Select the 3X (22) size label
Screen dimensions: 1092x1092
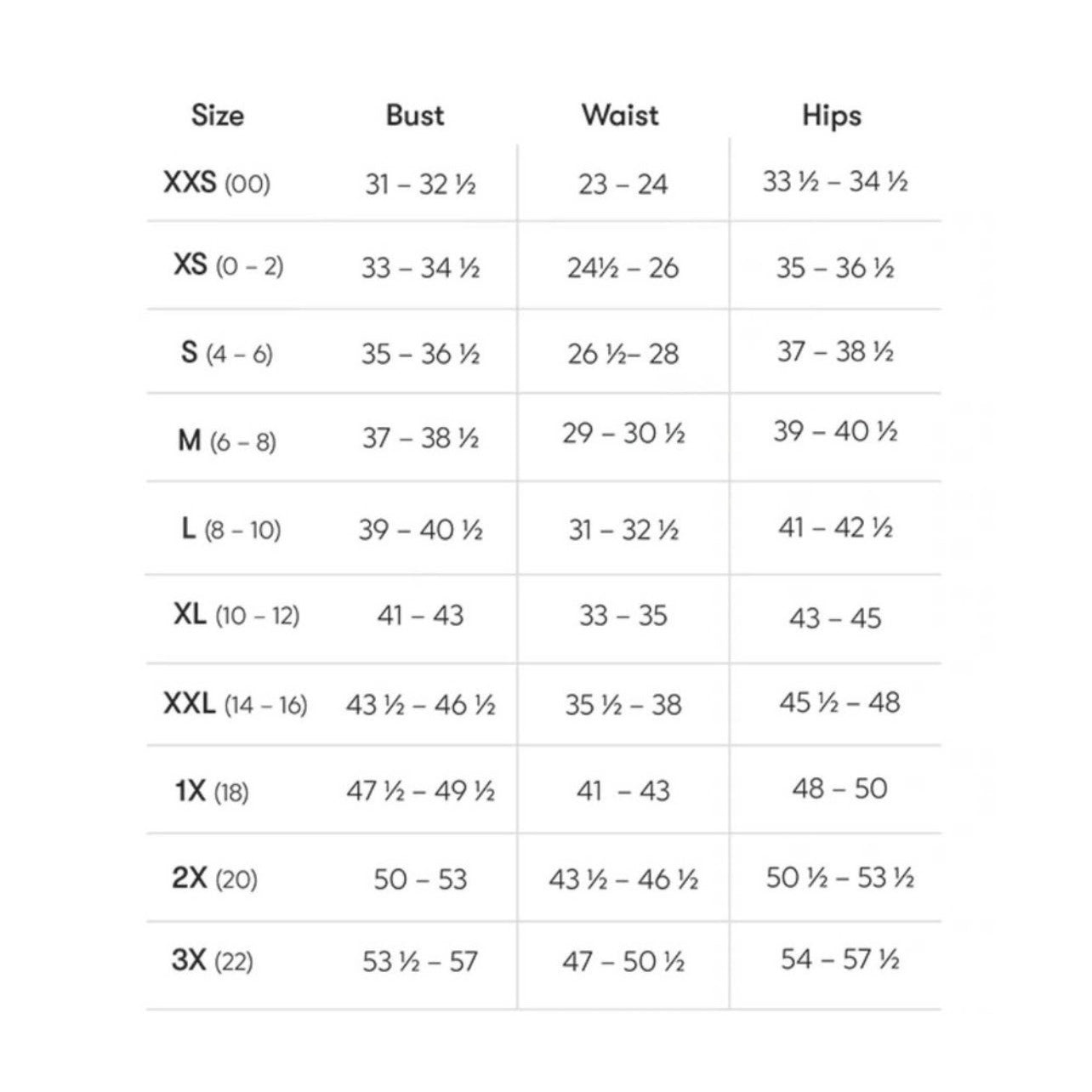213,962
